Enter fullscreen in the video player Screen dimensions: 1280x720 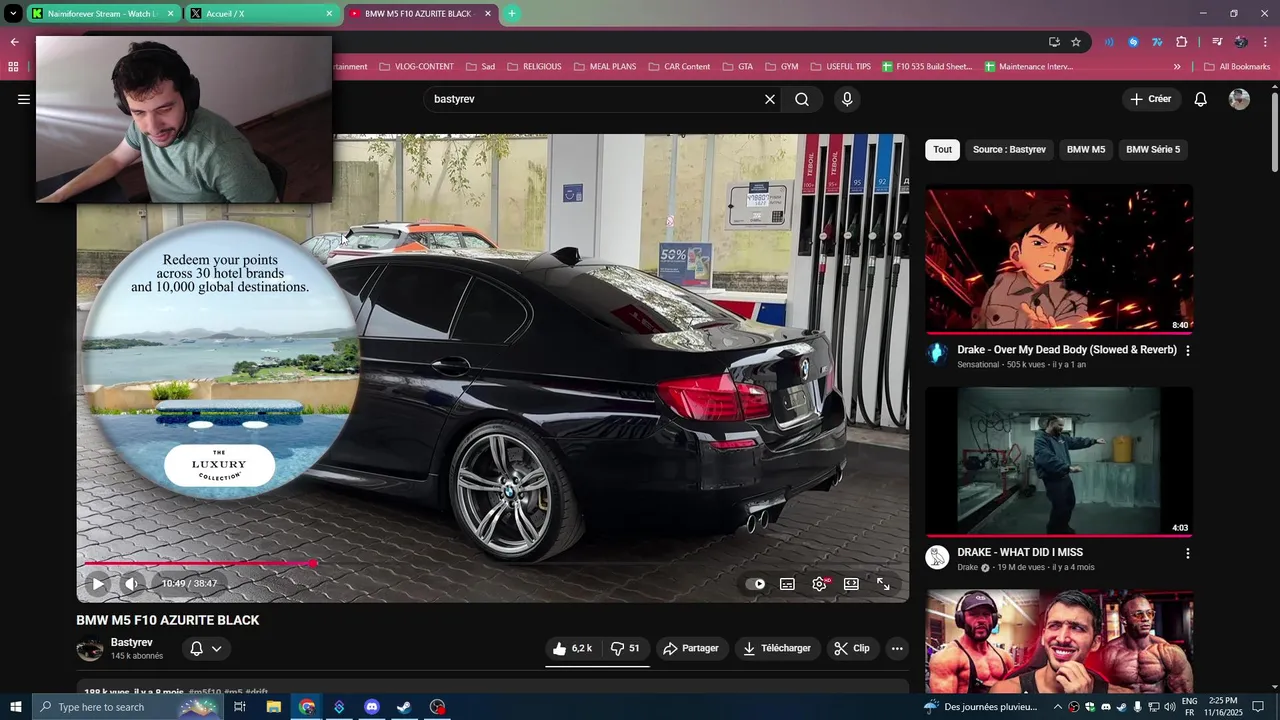[883, 584]
